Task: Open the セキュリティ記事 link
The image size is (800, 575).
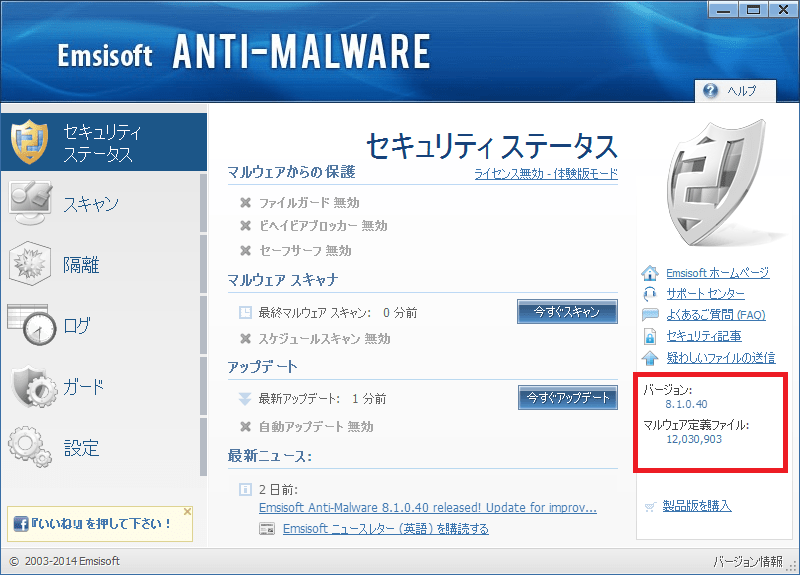Action: [704, 336]
